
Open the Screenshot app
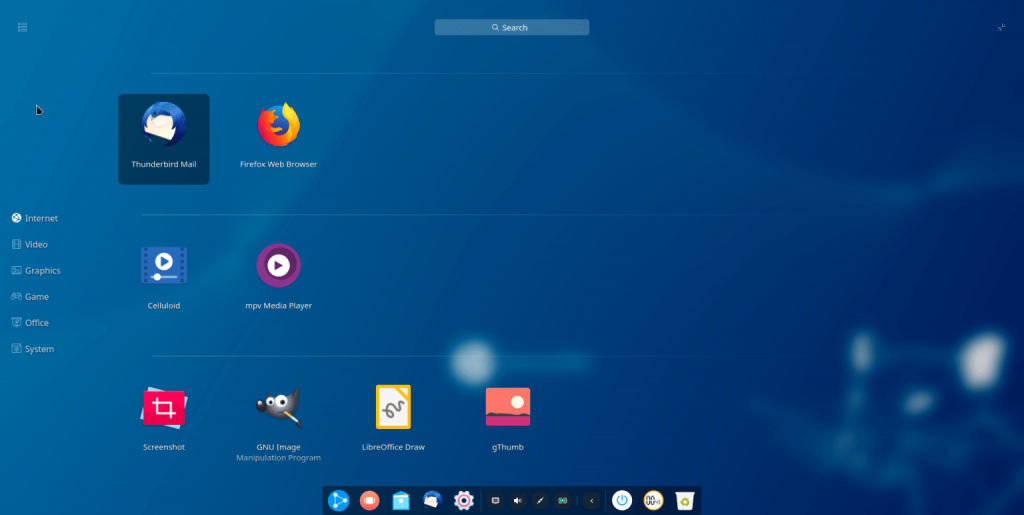pyautogui.click(x=164, y=419)
